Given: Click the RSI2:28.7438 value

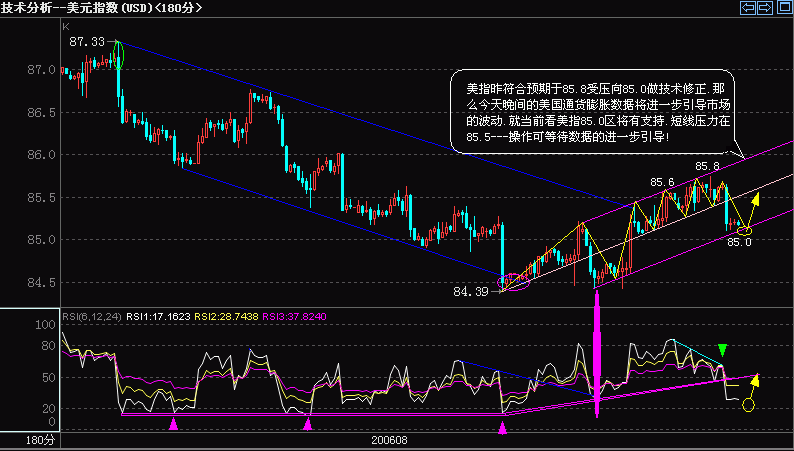Looking at the screenshot, I should (227, 316).
